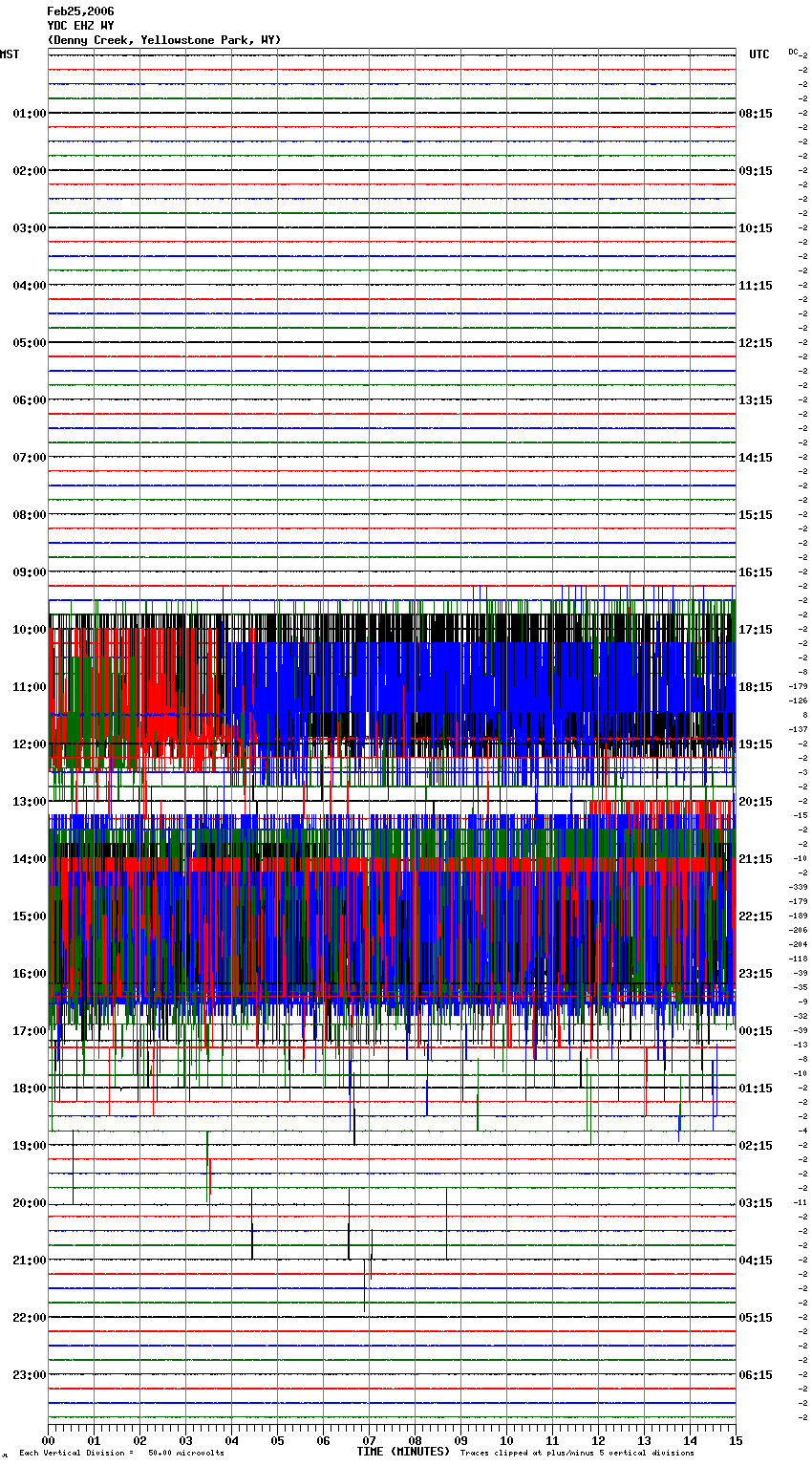This screenshot has height=1466, width=812.
Task: Click the Denny Creek, Yellowstone Park location title
Action: click(x=164, y=40)
